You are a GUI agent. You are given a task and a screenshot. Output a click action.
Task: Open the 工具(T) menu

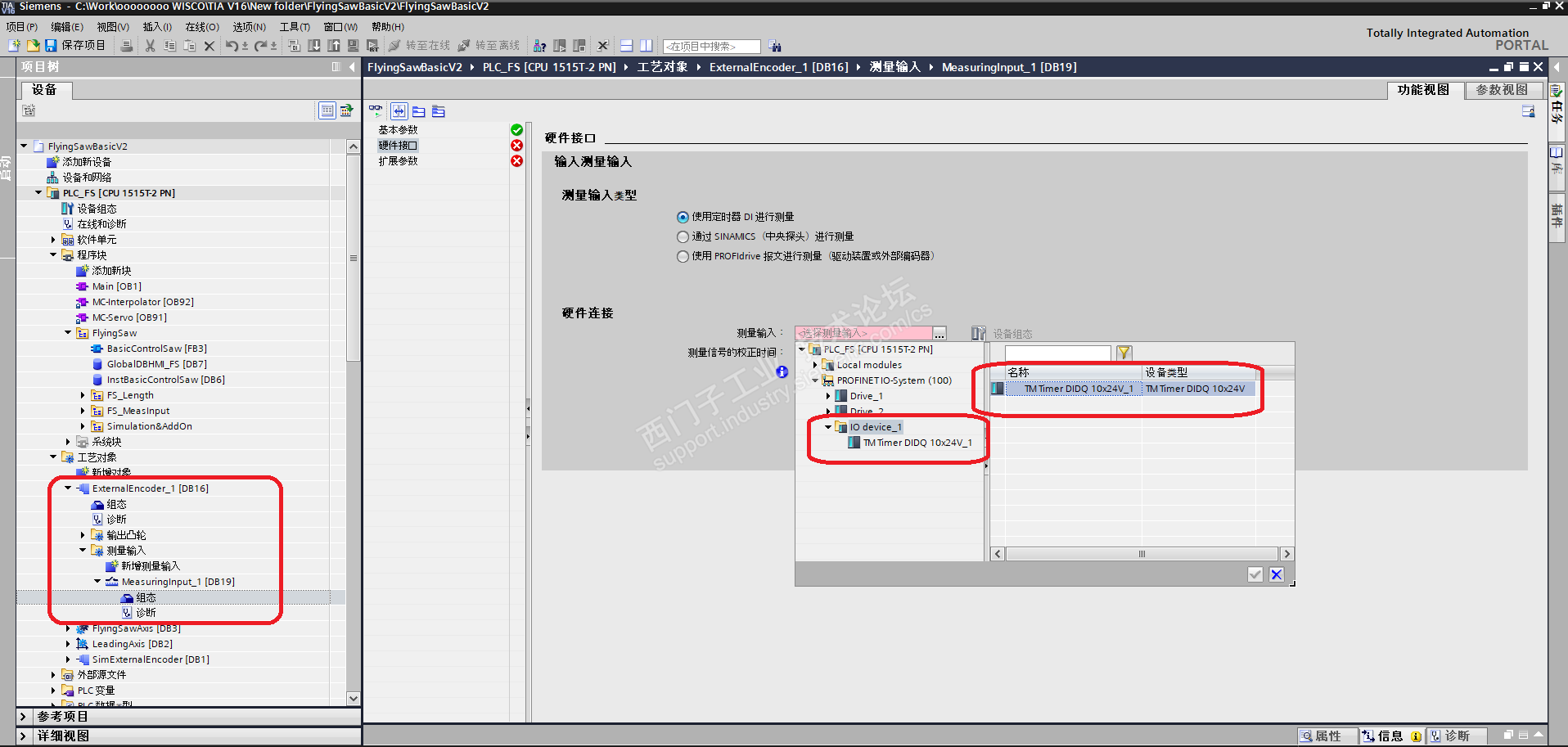click(295, 27)
